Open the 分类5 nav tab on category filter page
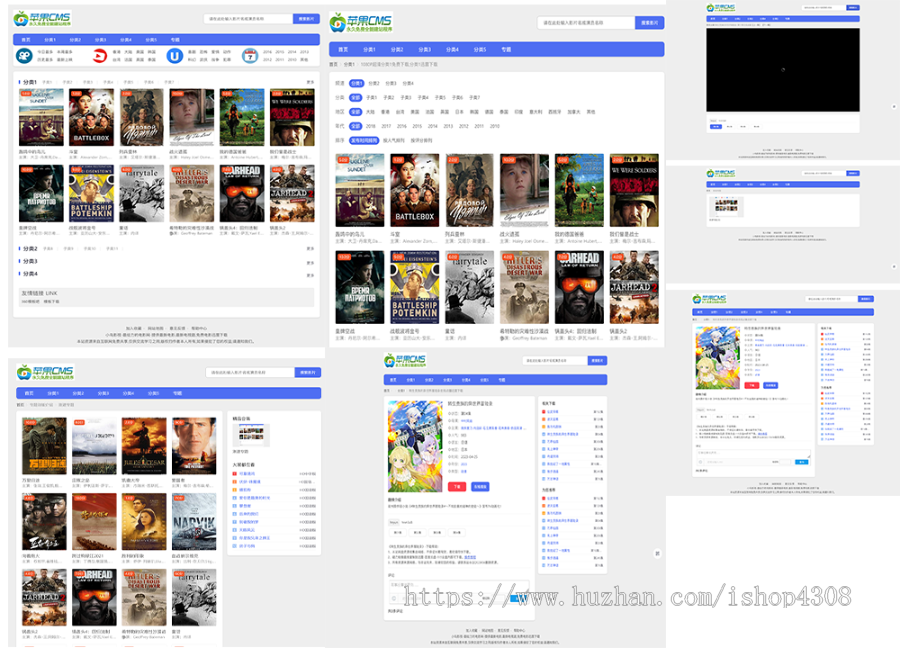This screenshot has height=648, width=900. (480, 49)
